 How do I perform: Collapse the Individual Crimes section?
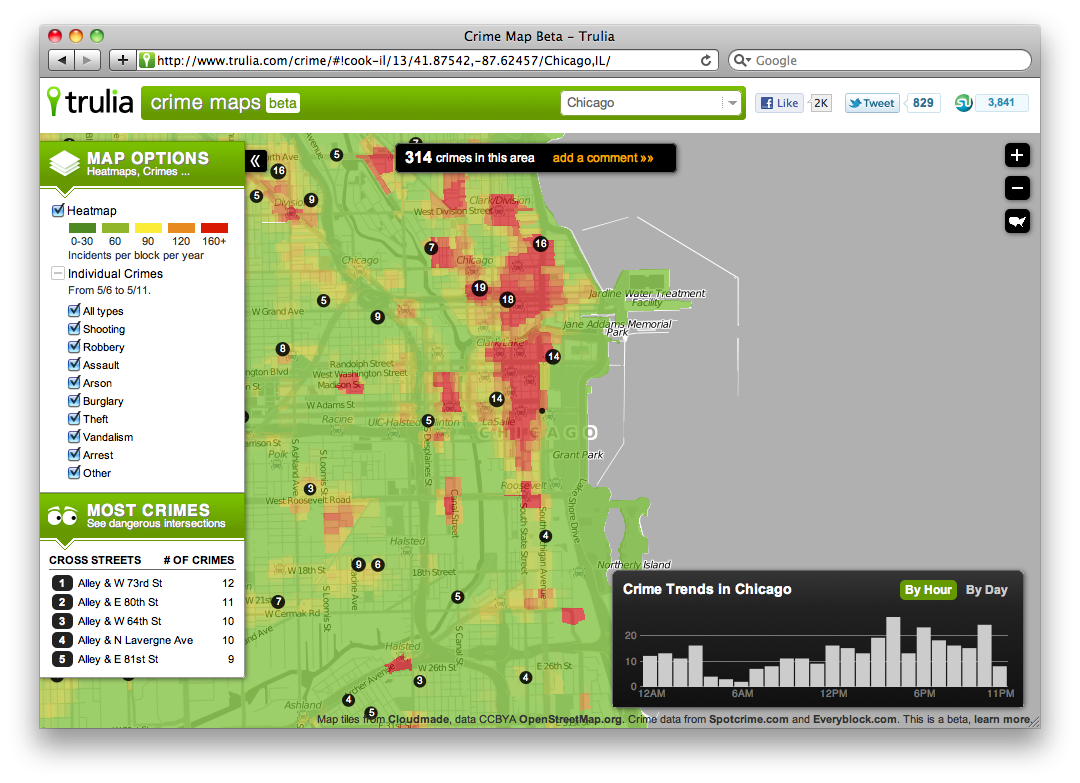pos(58,273)
